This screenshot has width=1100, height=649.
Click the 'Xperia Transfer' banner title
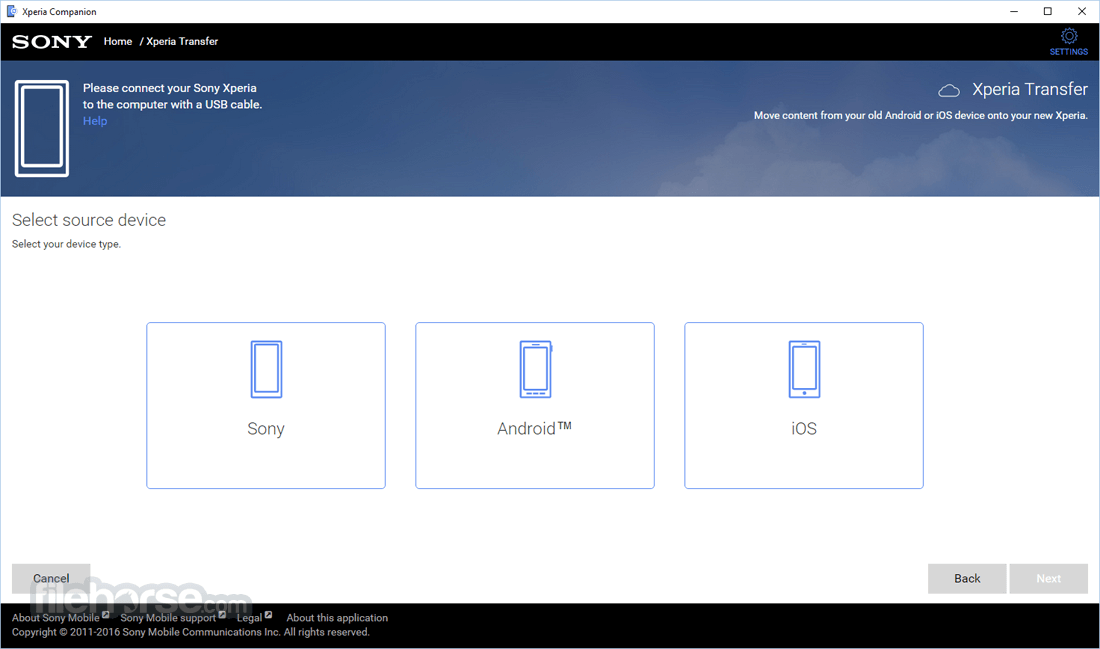tap(1030, 90)
